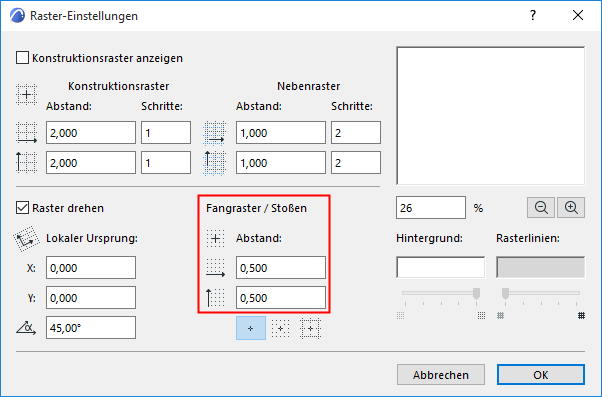Click the zoom out magnifier button

coord(541,208)
